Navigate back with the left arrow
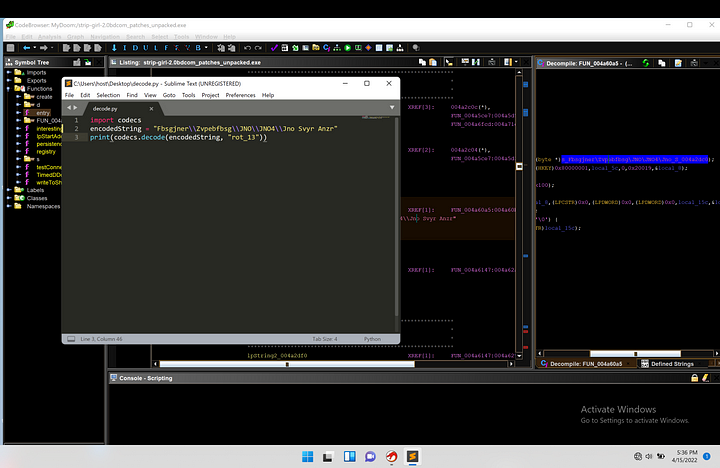The image size is (720, 468). (27, 48)
